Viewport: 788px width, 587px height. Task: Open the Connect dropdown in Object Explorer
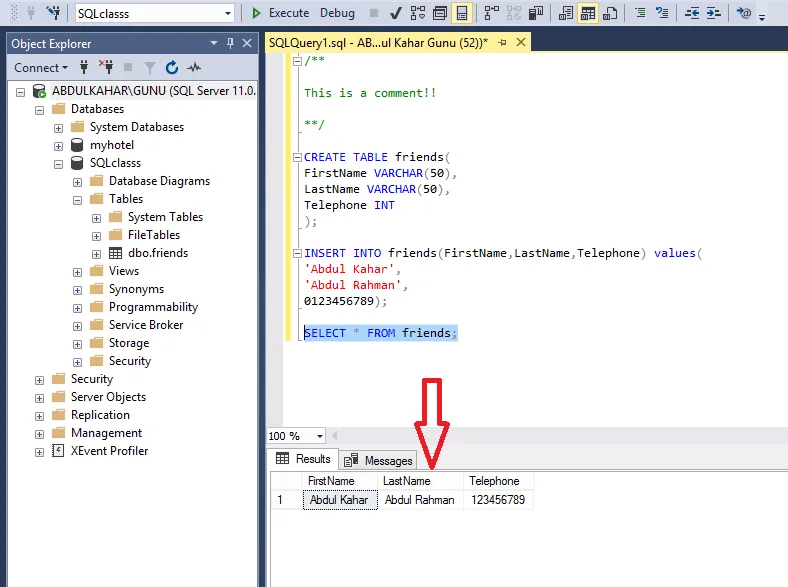[41, 67]
